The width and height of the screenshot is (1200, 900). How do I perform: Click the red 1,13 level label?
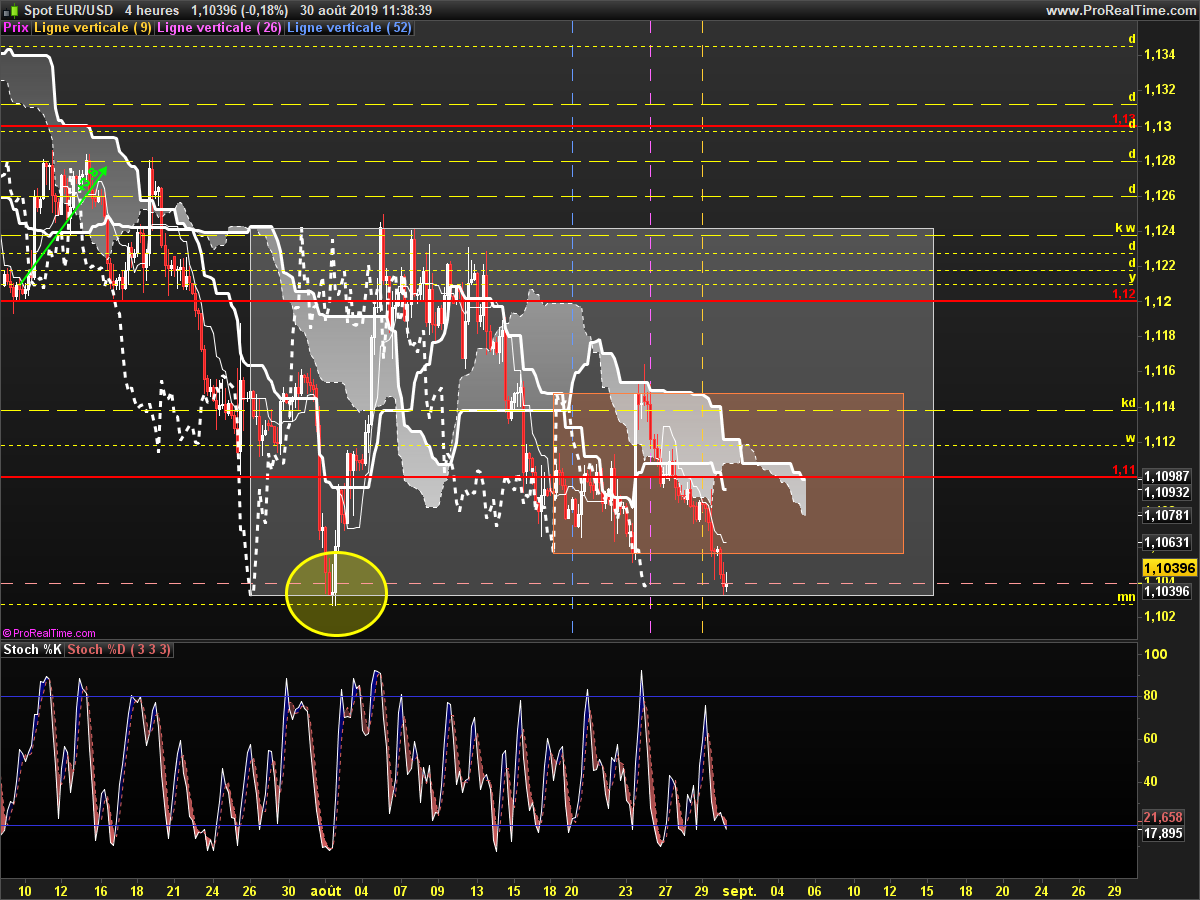[1124, 119]
